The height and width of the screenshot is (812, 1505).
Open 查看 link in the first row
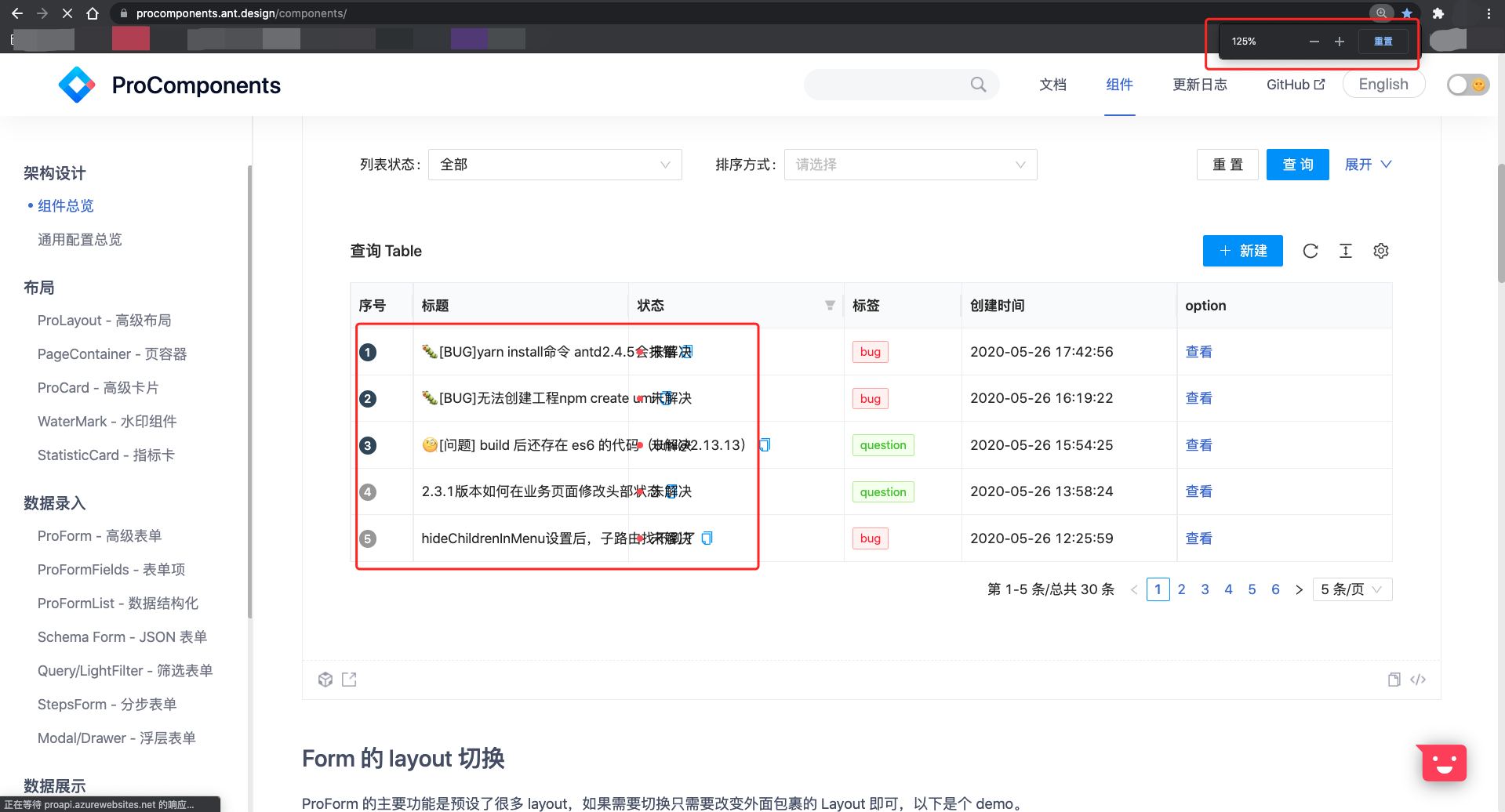coord(1198,351)
